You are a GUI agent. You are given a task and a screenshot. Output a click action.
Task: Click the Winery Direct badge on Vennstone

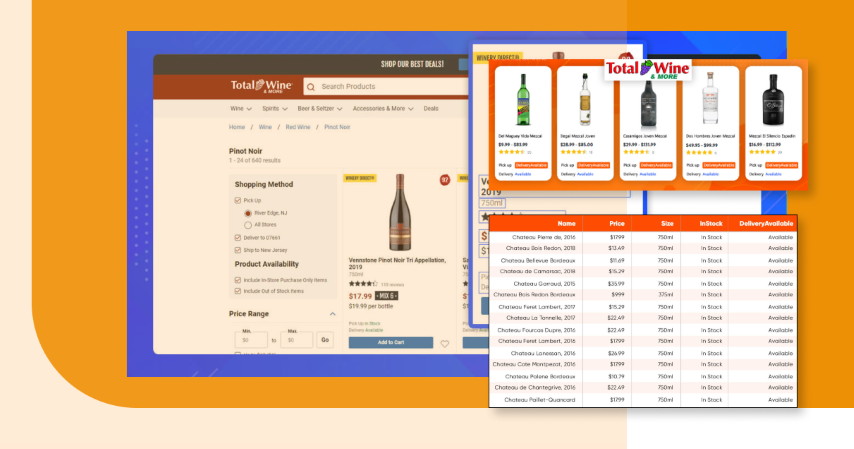[x=360, y=178]
